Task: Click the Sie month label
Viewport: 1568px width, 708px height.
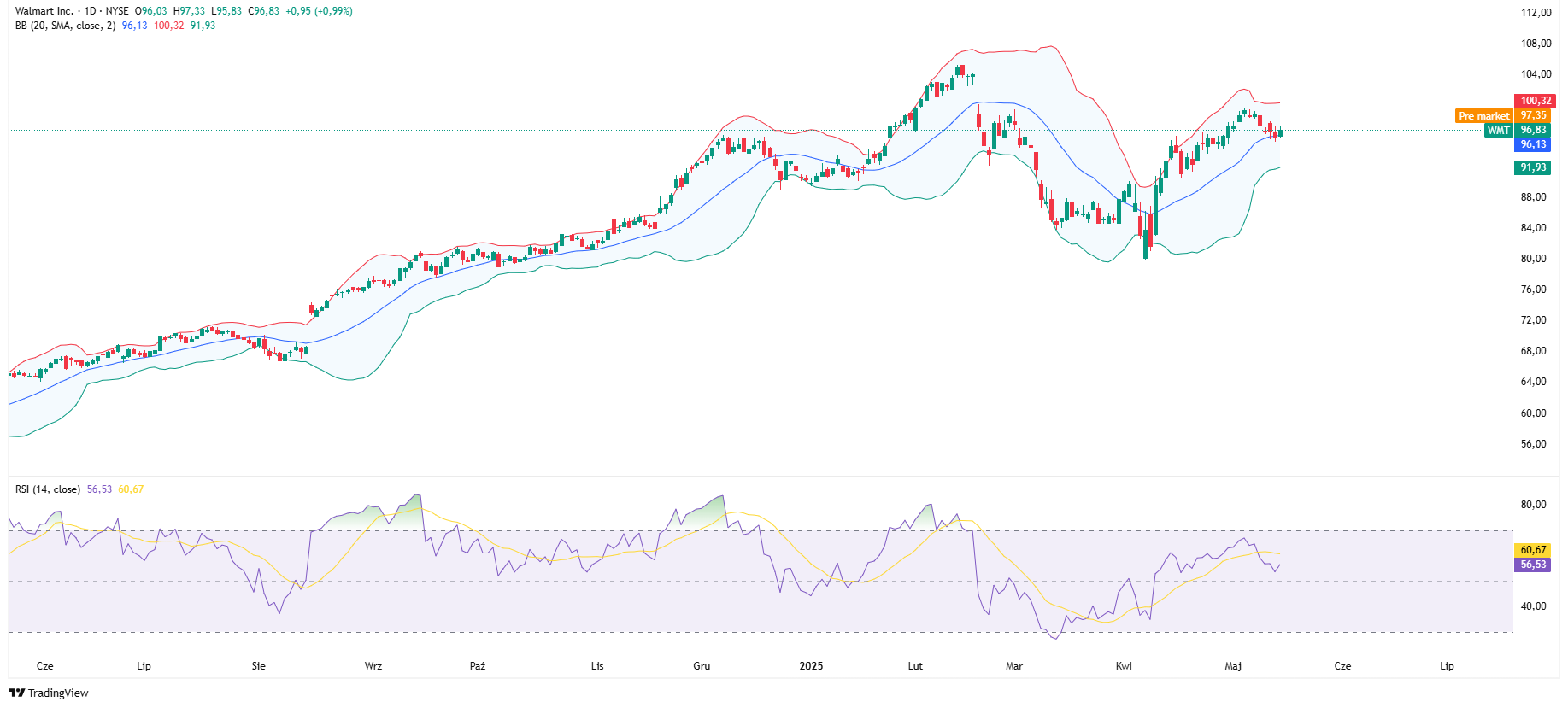Action: click(x=259, y=666)
